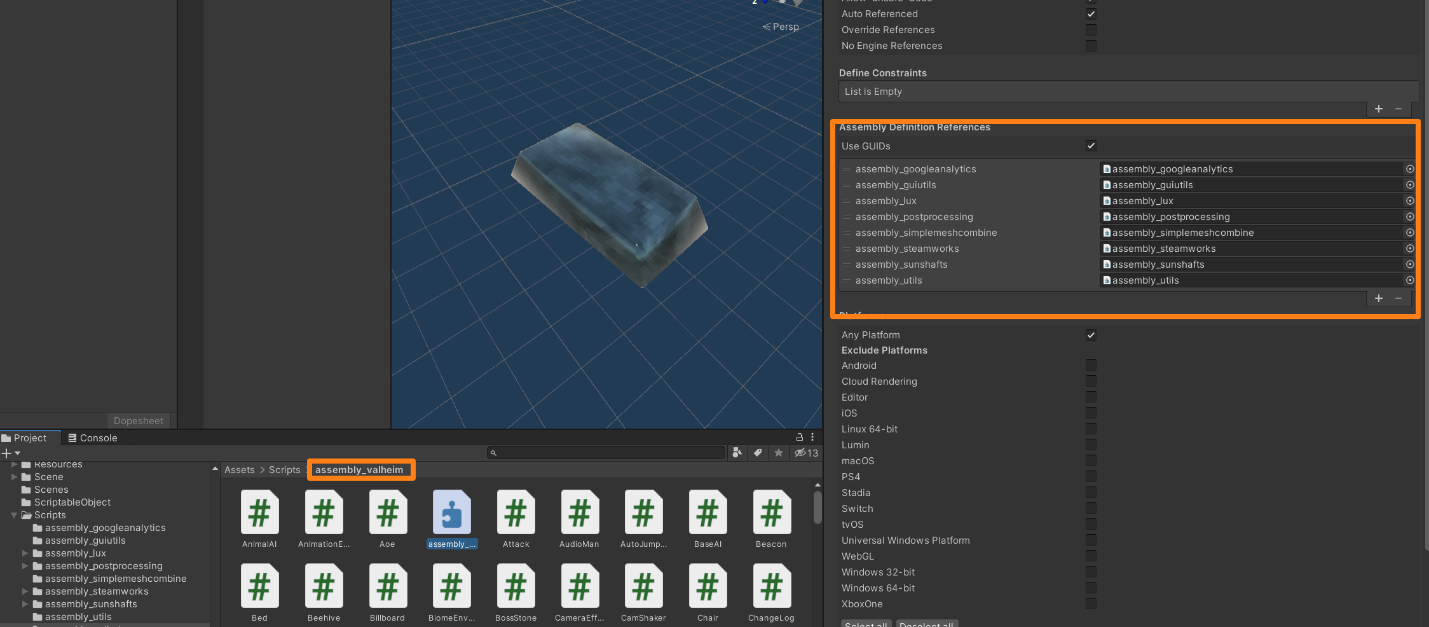Screen dimensions: 1429x627
Task: Select the Beehive script file
Action: (323, 593)
